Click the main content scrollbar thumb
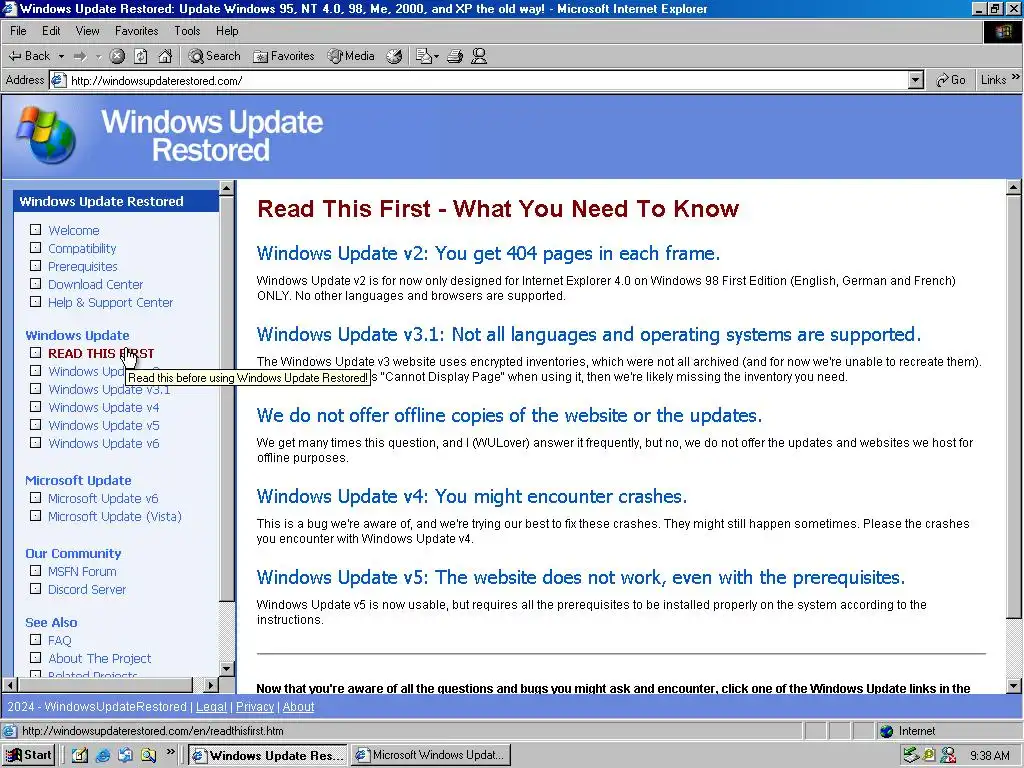 pyautogui.click(x=1014, y=407)
